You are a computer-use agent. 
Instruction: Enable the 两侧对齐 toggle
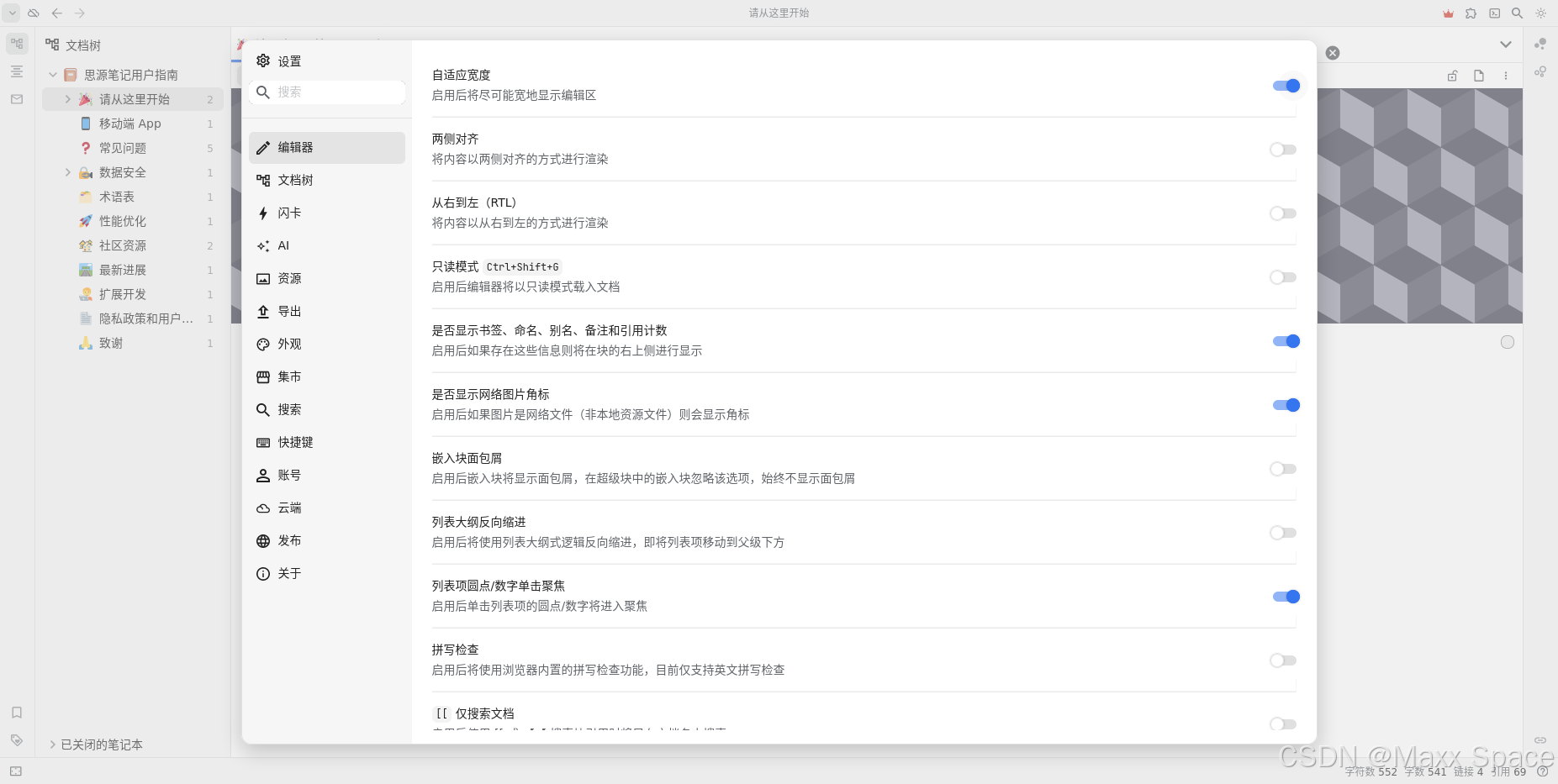click(x=1283, y=150)
